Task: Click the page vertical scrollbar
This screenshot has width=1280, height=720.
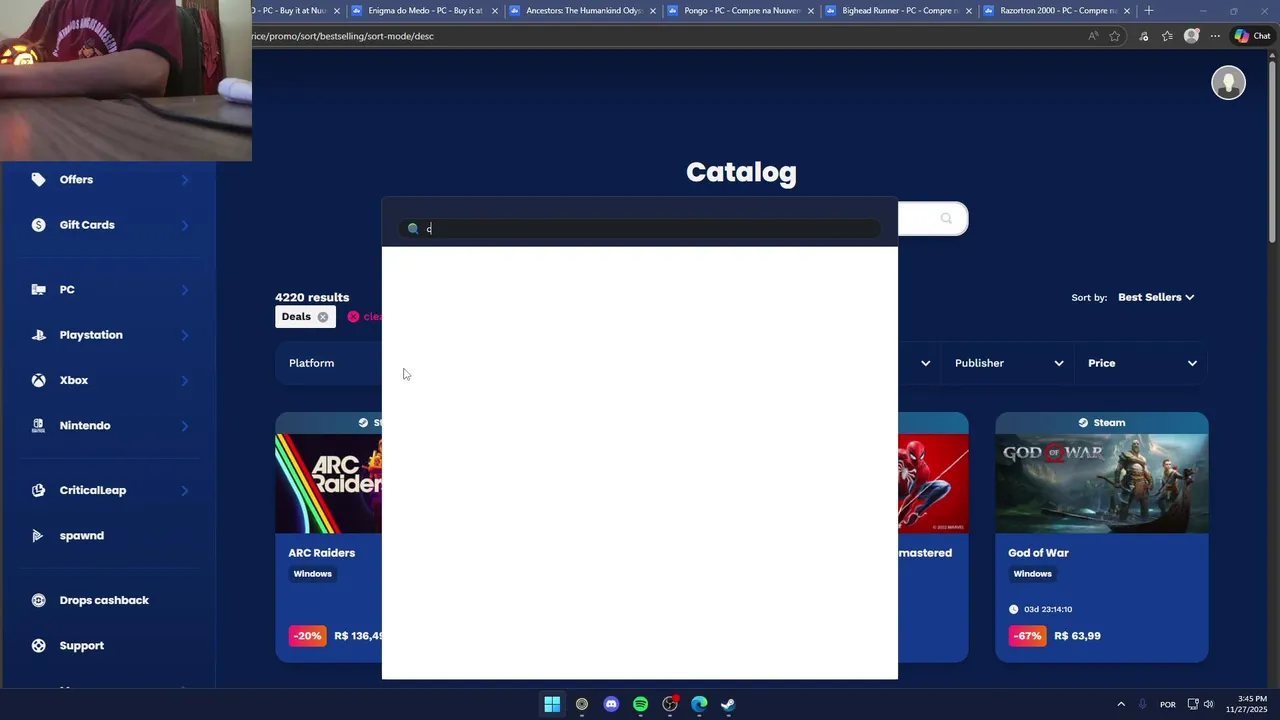Action: (x=1273, y=150)
